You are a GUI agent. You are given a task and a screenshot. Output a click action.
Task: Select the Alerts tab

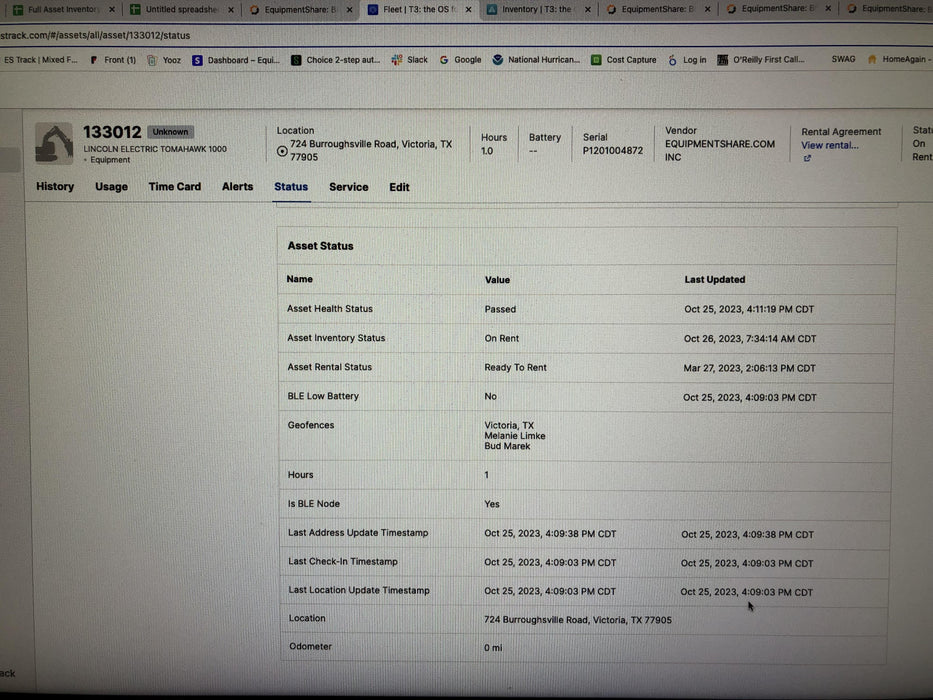point(237,187)
